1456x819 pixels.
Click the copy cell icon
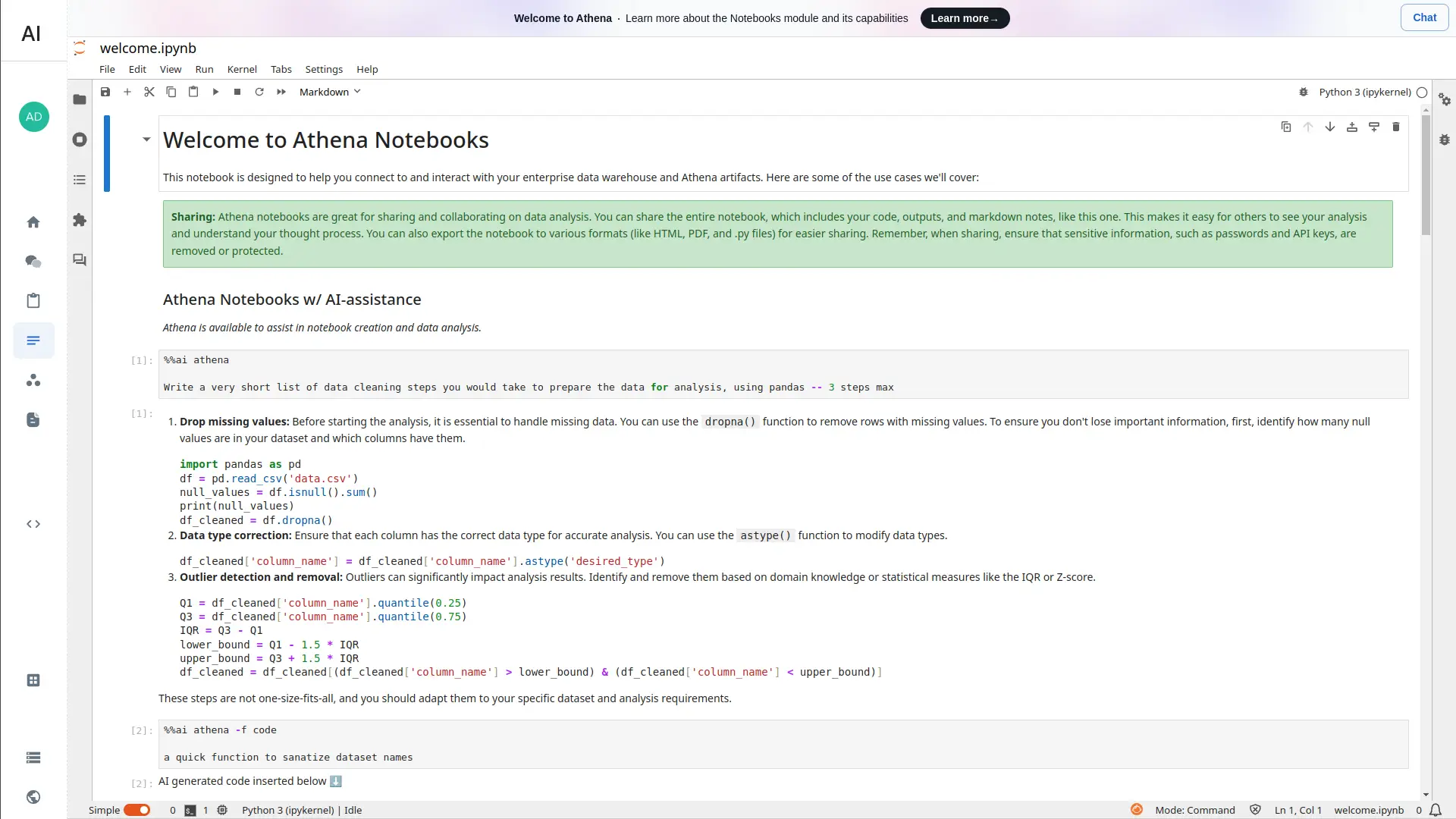pos(171,92)
